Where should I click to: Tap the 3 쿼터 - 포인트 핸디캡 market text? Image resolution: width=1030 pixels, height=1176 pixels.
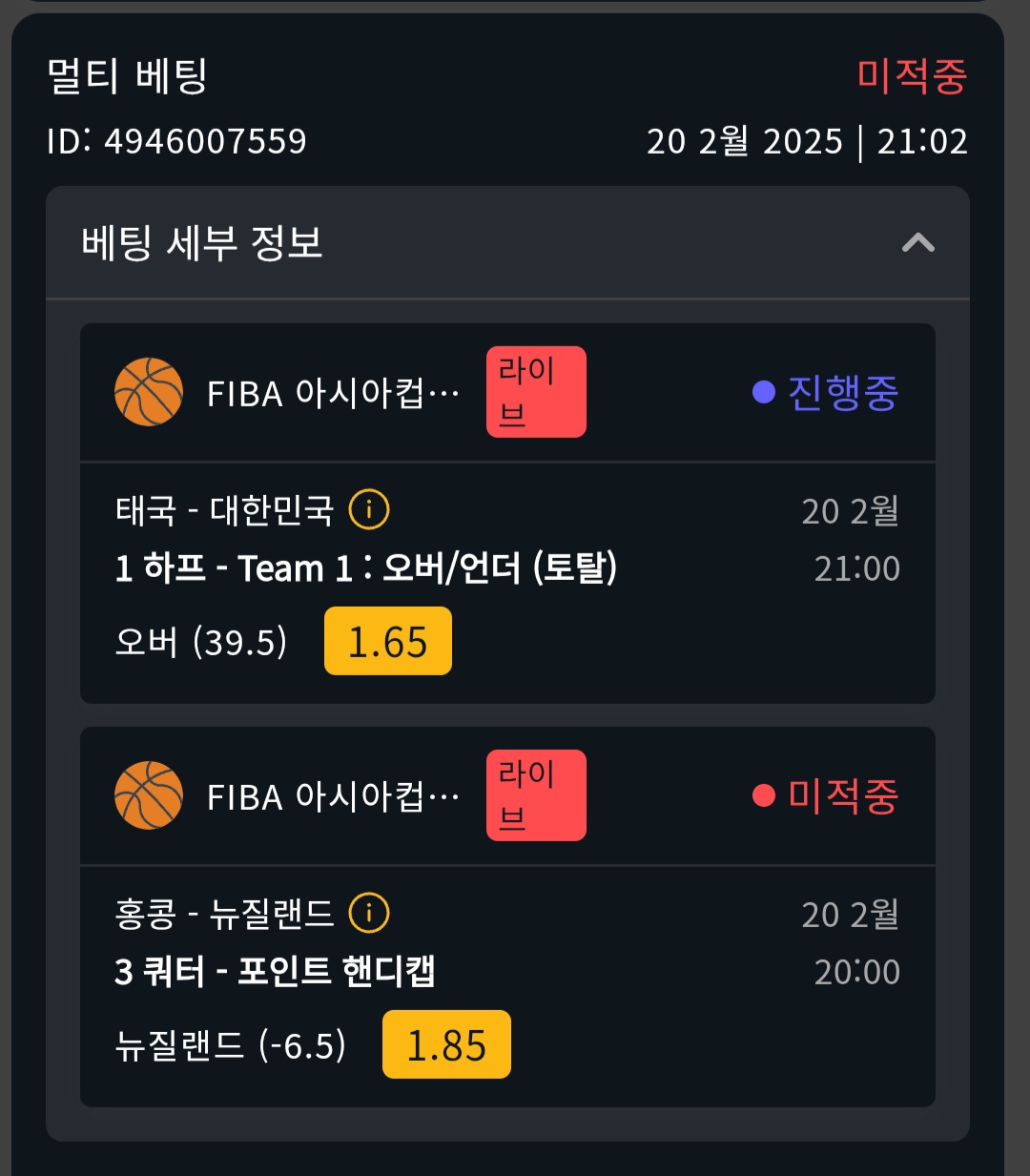[275, 971]
